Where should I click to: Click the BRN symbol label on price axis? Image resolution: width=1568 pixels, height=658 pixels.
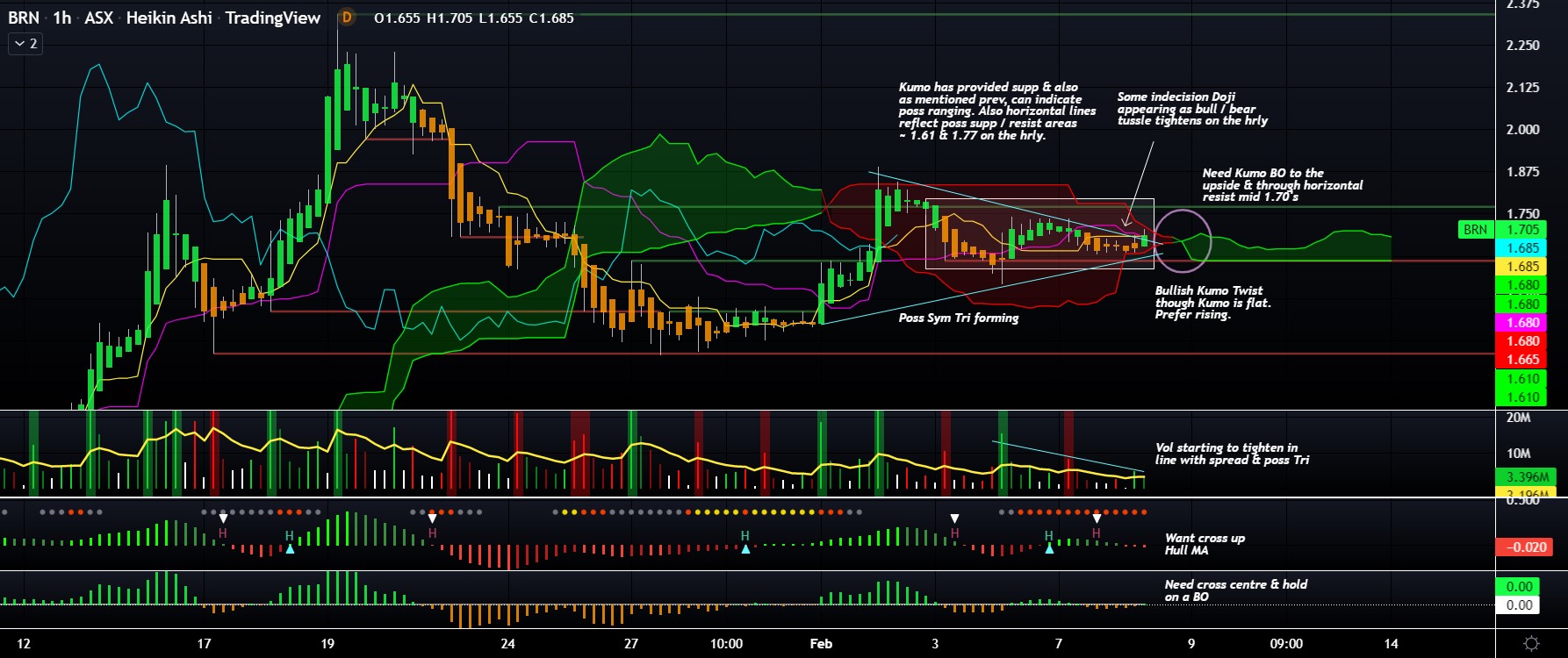tap(1475, 230)
